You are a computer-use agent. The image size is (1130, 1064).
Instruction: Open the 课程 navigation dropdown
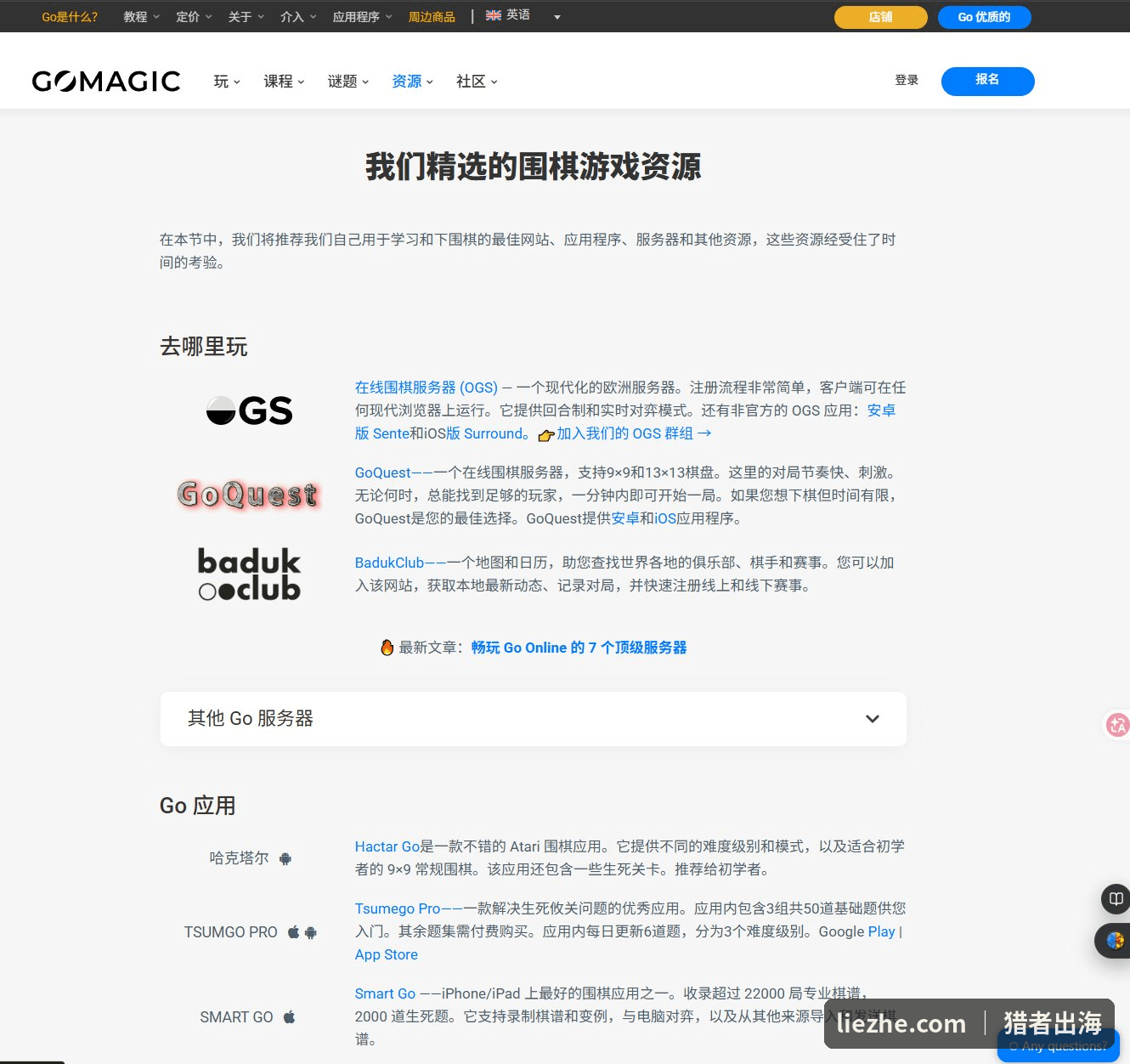[284, 81]
